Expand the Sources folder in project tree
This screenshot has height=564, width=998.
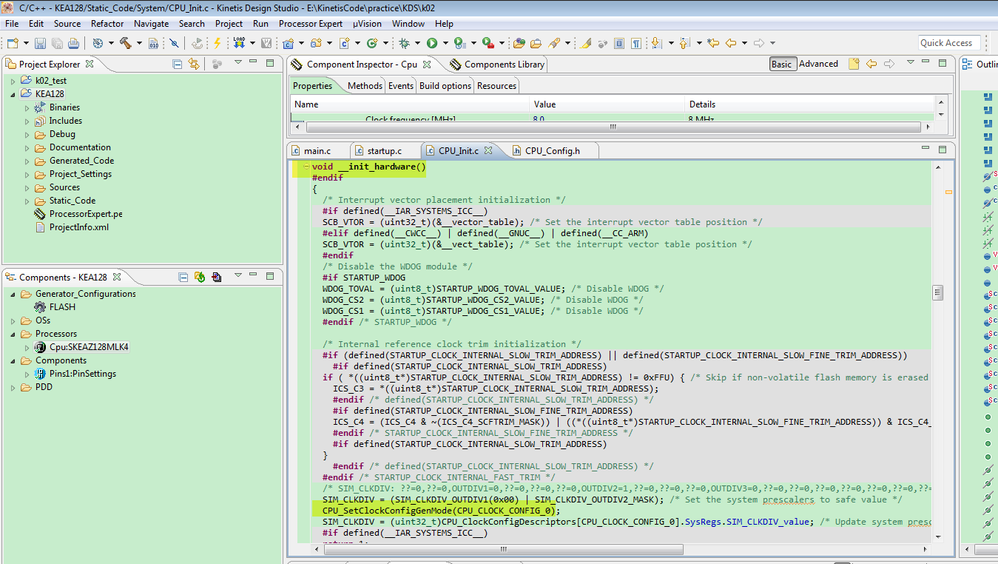coord(28,187)
